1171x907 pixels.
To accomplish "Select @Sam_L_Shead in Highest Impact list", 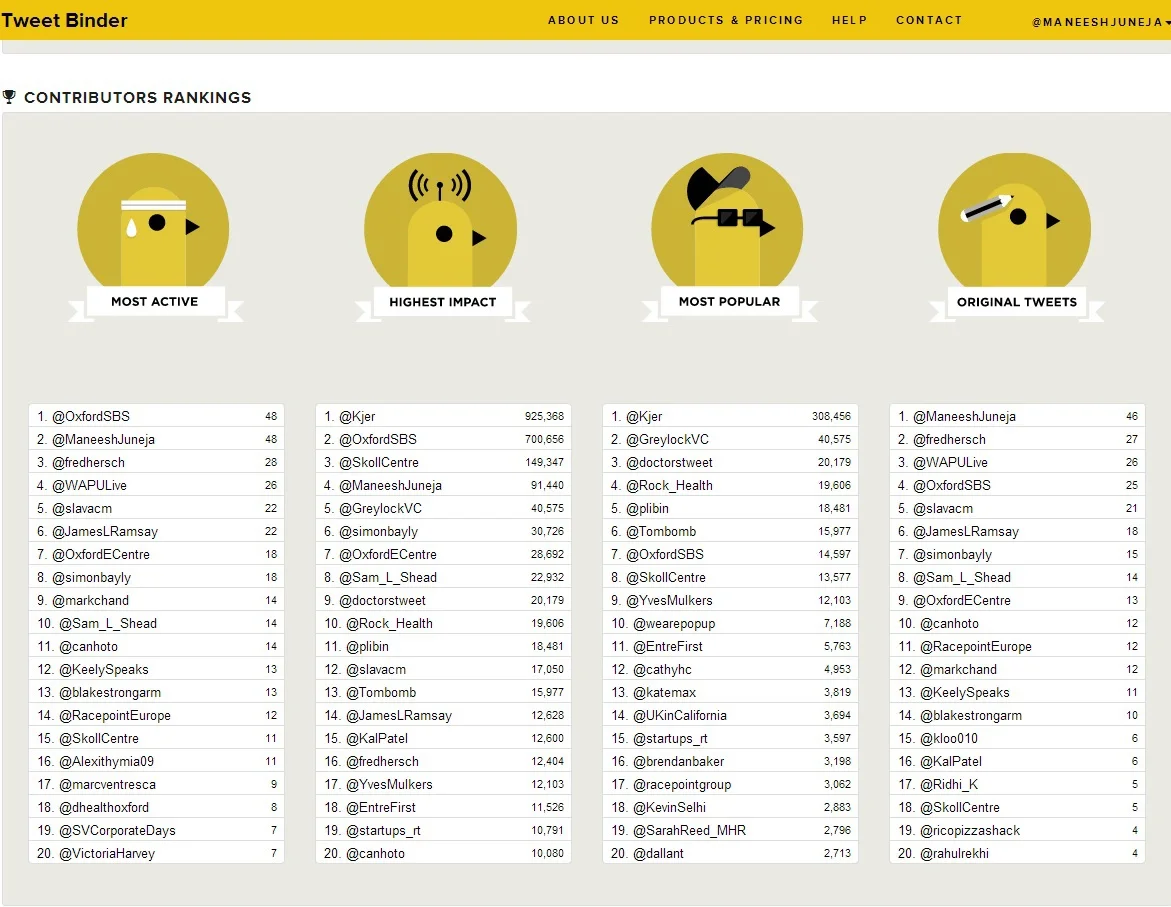I will pos(388,578).
